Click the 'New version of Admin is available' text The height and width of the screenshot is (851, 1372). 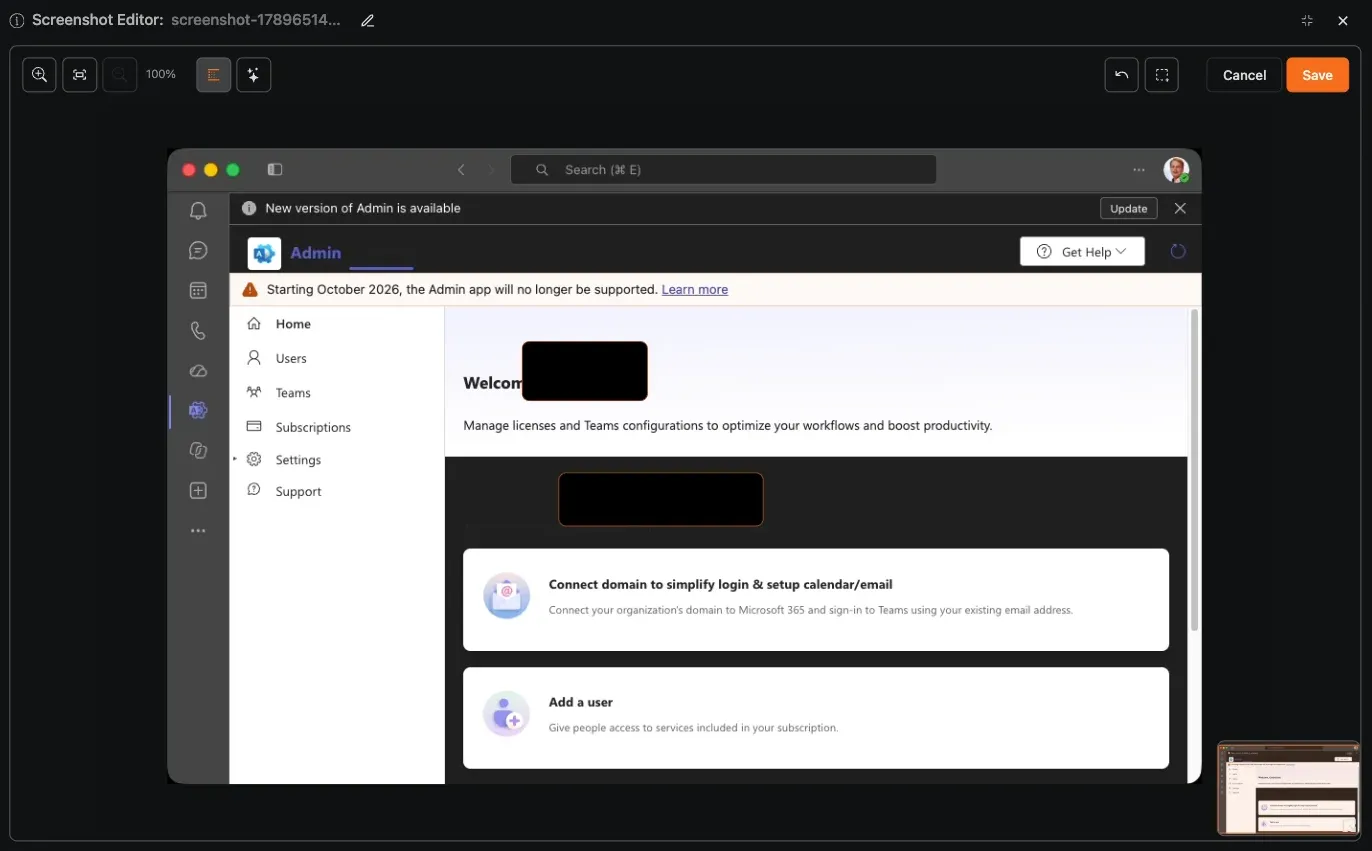click(x=363, y=208)
